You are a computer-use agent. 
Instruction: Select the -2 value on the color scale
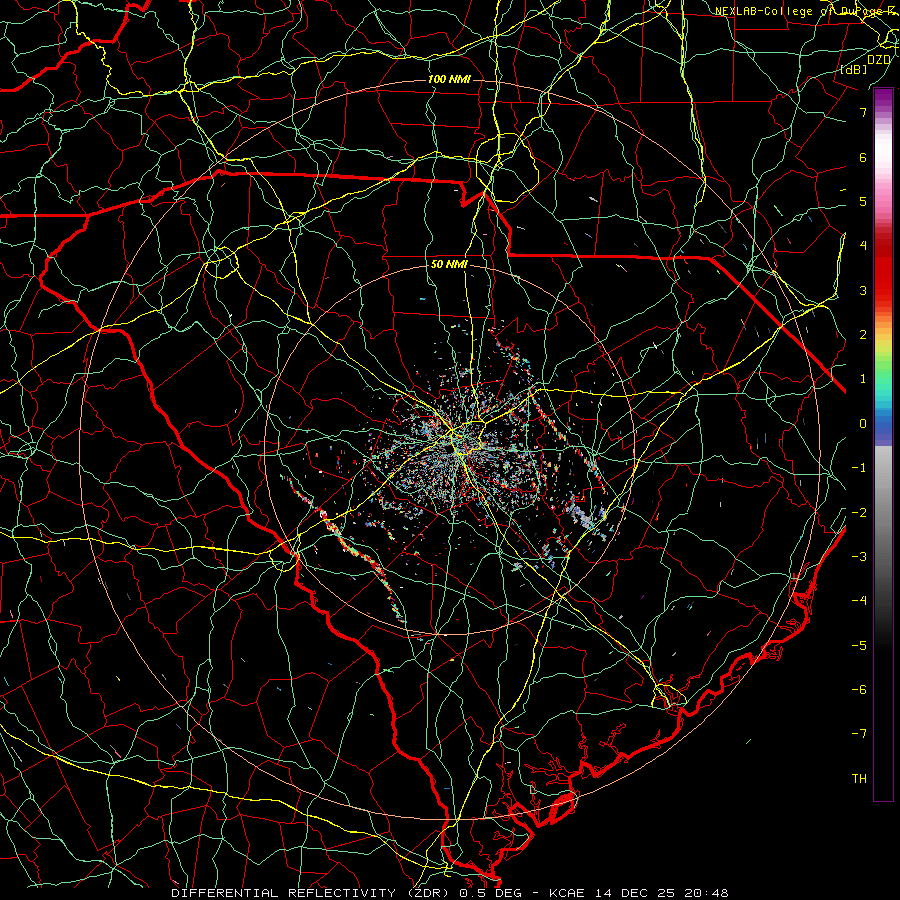[x=859, y=513]
